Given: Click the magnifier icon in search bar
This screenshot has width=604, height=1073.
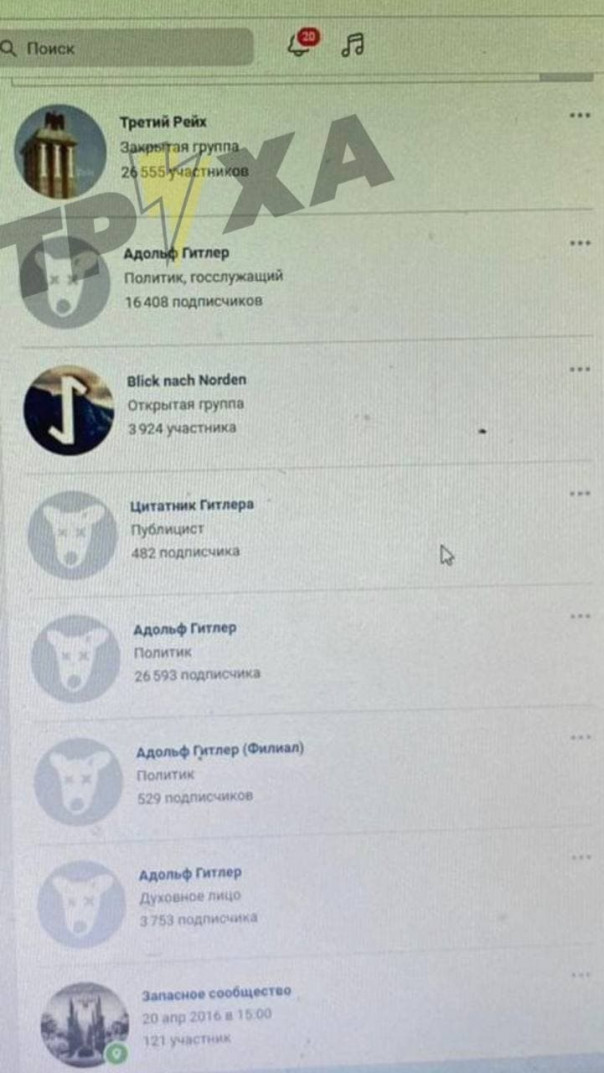Looking at the screenshot, I should tap(8, 49).
